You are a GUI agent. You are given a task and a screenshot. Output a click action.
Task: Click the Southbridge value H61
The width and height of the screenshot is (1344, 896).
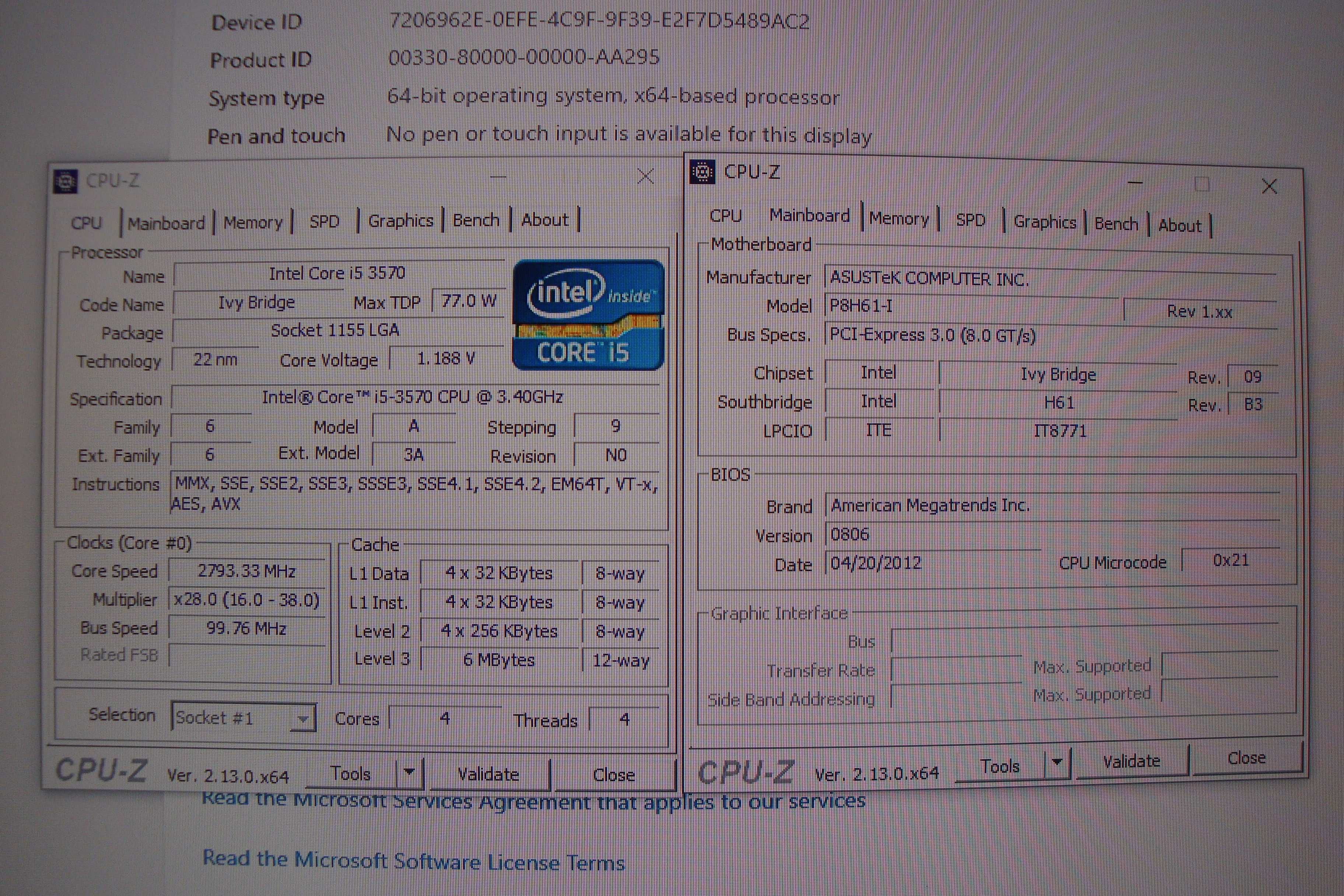(1058, 403)
